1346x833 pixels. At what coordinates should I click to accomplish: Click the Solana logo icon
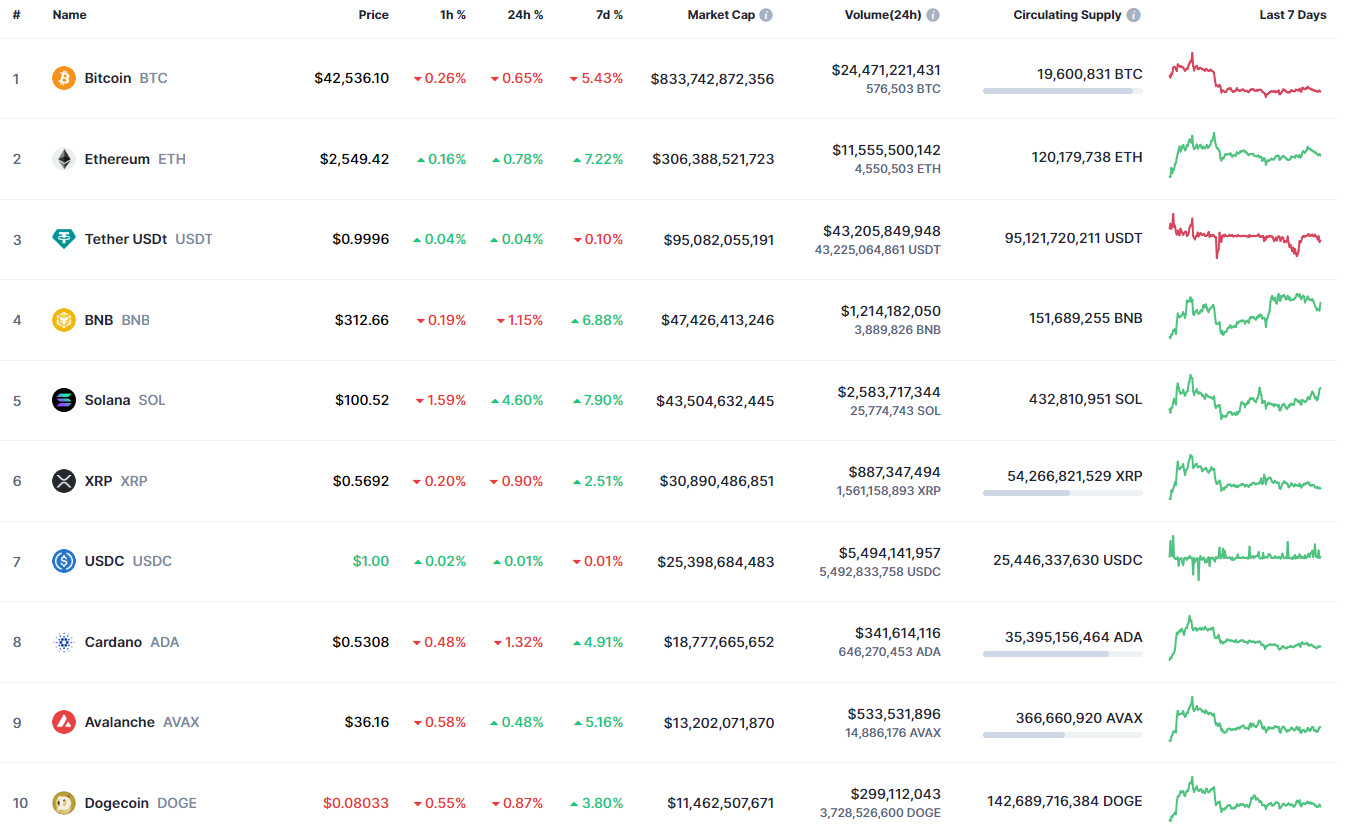click(64, 400)
